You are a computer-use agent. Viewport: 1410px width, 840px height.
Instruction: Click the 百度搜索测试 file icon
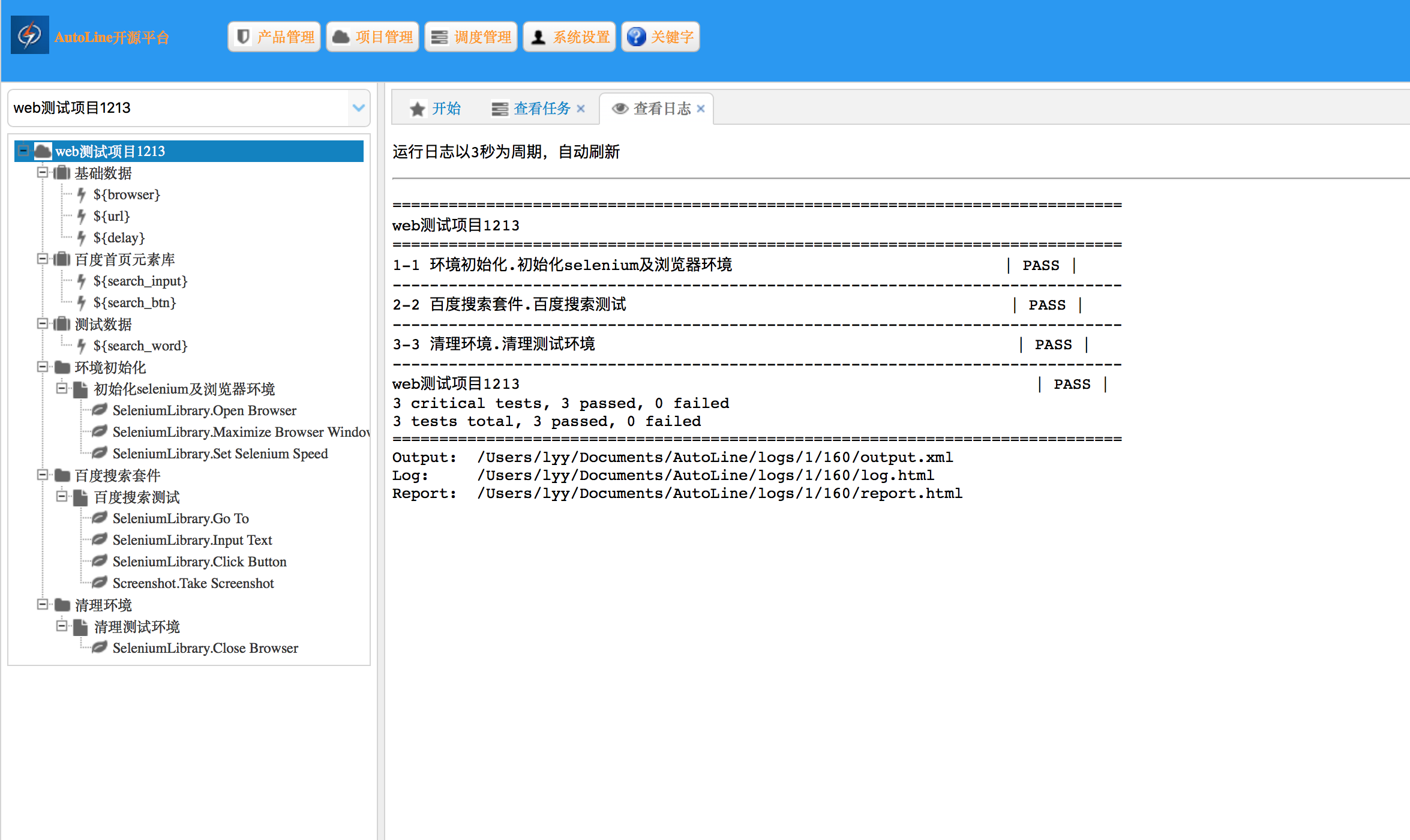click(80, 497)
